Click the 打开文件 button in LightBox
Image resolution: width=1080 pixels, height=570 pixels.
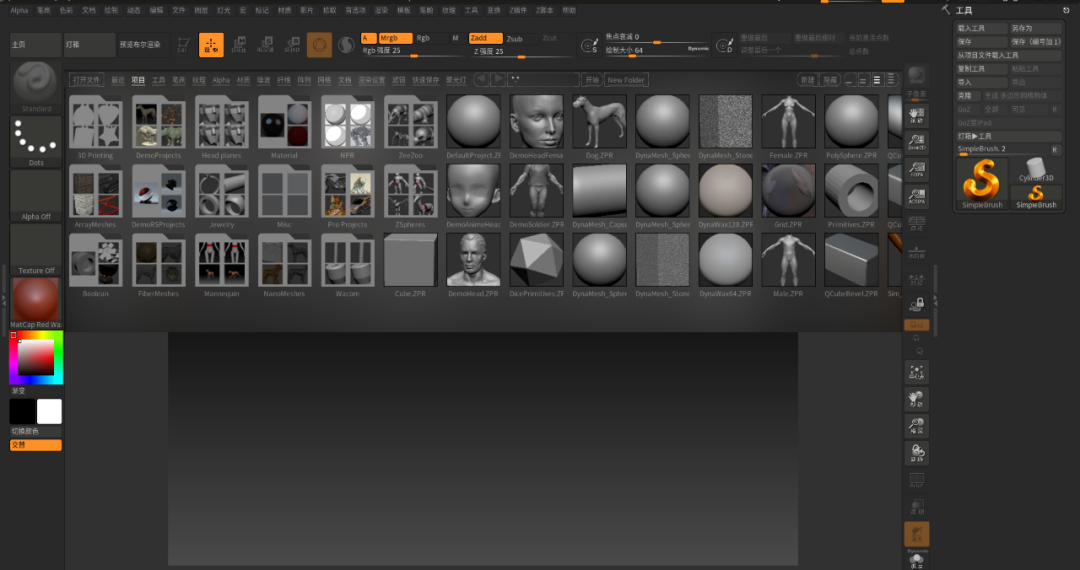(87, 80)
